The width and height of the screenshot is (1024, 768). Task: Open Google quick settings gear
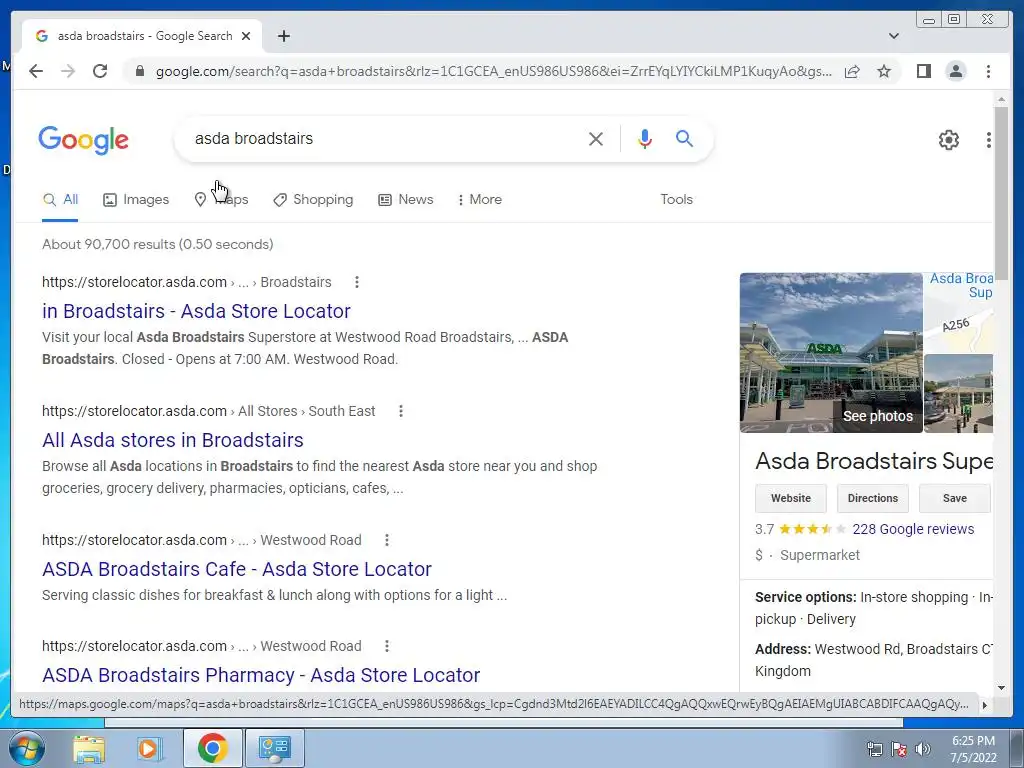pos(948,140)
